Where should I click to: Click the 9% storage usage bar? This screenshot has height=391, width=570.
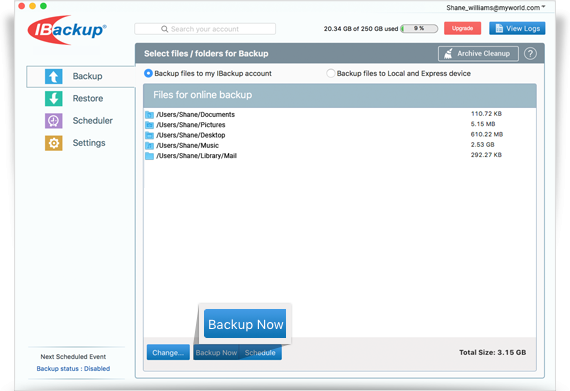click(419, 28)
